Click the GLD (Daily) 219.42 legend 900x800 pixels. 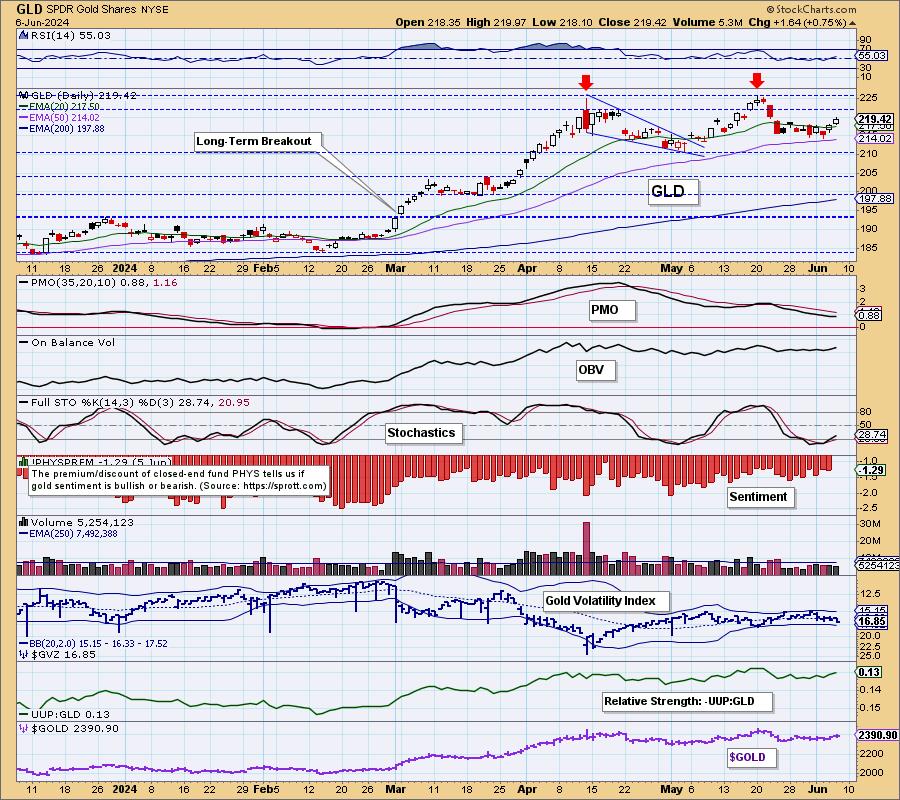(78, 95)
